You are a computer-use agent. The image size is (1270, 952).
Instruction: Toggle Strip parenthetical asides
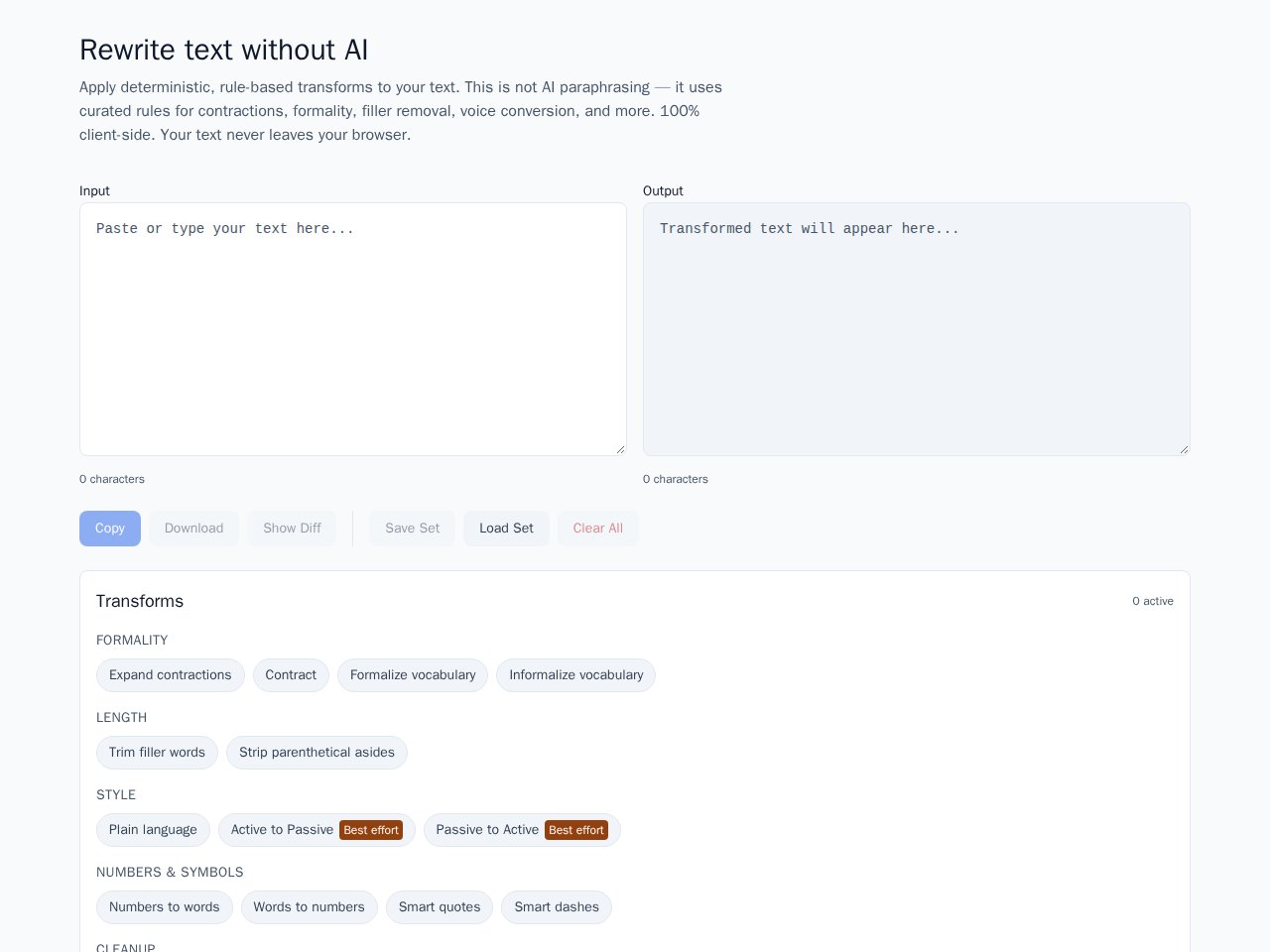pyautogui.click(x=317, y=753)
